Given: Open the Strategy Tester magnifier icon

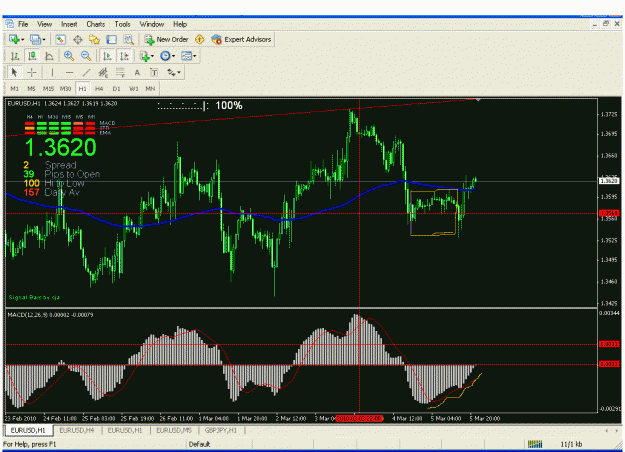Looking at the screenshot, I should point(128,39).
